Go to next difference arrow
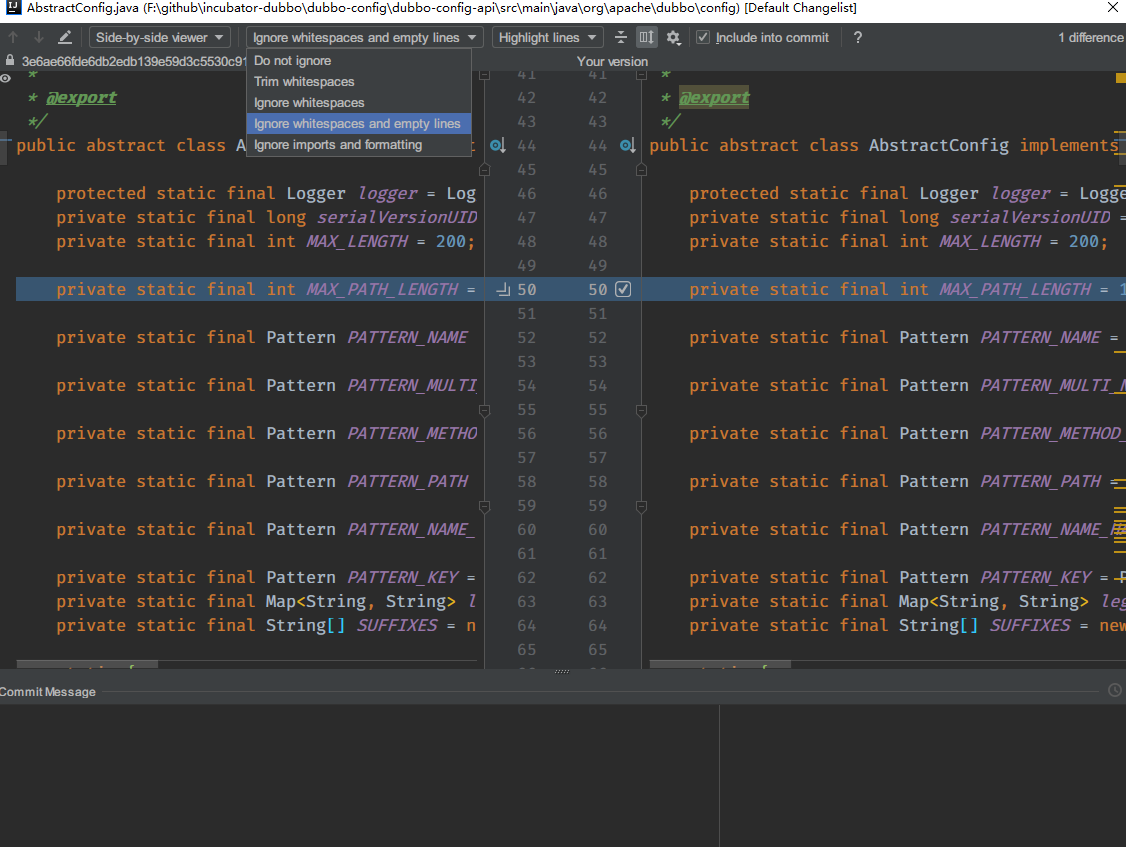 [39, 37]
